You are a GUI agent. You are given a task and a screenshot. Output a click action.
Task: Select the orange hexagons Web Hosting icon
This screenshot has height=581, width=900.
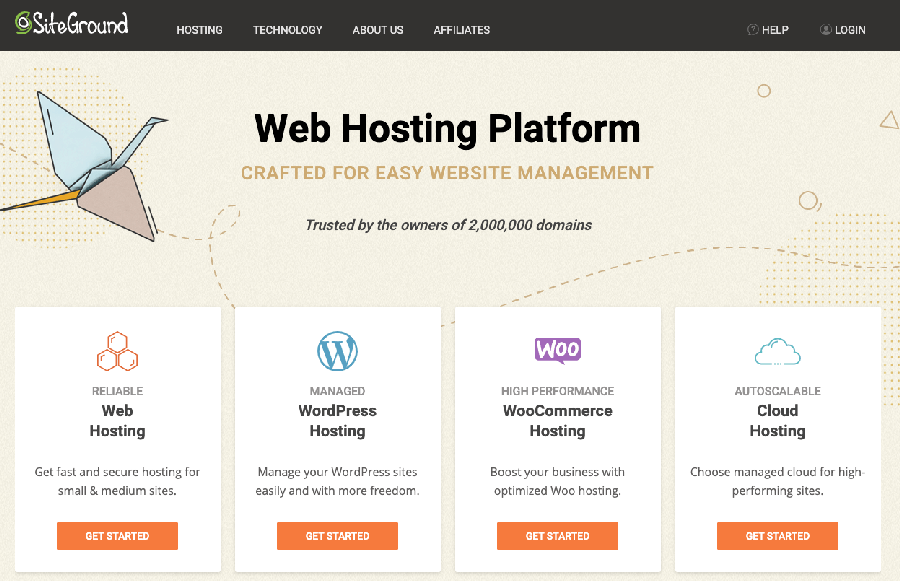pos(117,351)
